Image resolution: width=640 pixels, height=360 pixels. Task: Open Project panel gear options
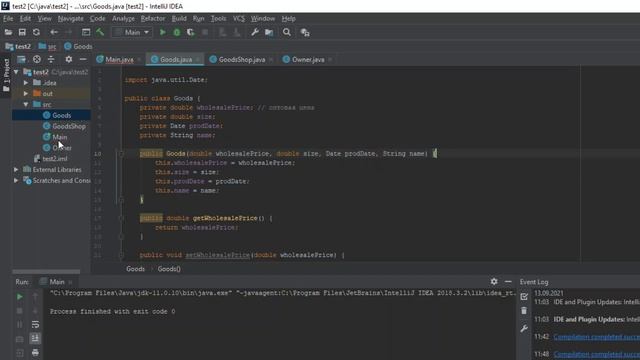[69, 60]
